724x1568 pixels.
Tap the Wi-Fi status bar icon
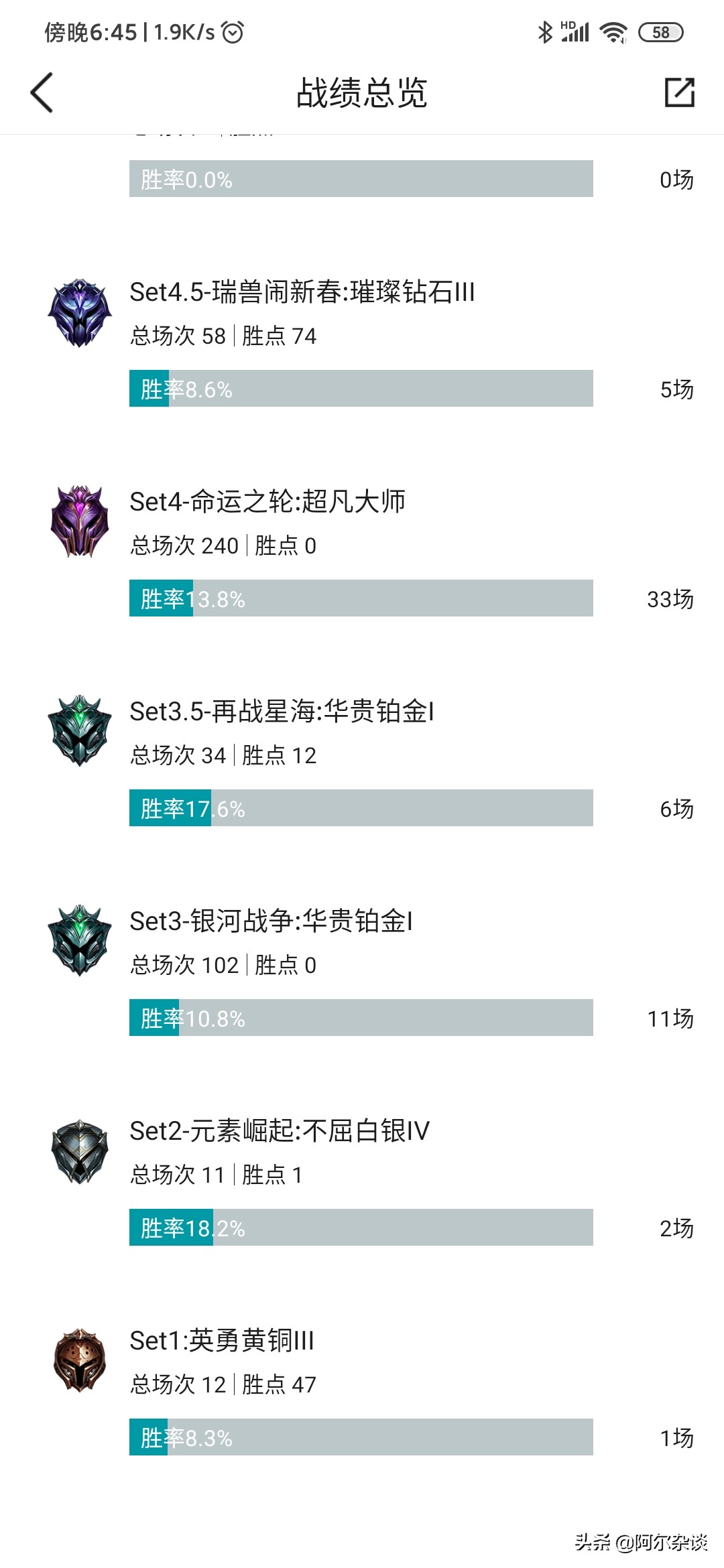pos(613,32)
